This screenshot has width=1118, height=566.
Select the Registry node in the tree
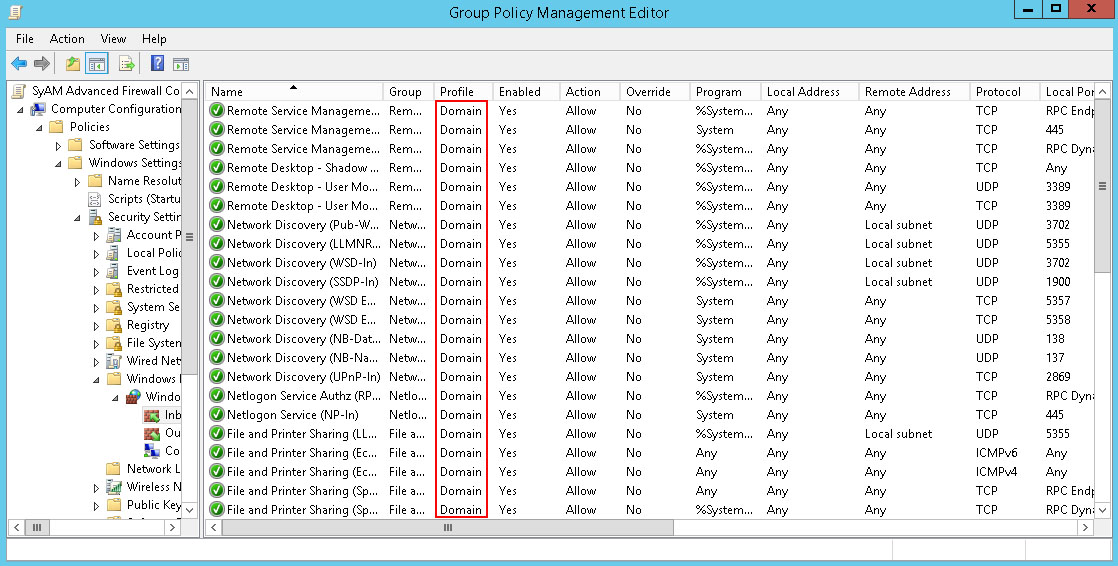pos(147,325)
